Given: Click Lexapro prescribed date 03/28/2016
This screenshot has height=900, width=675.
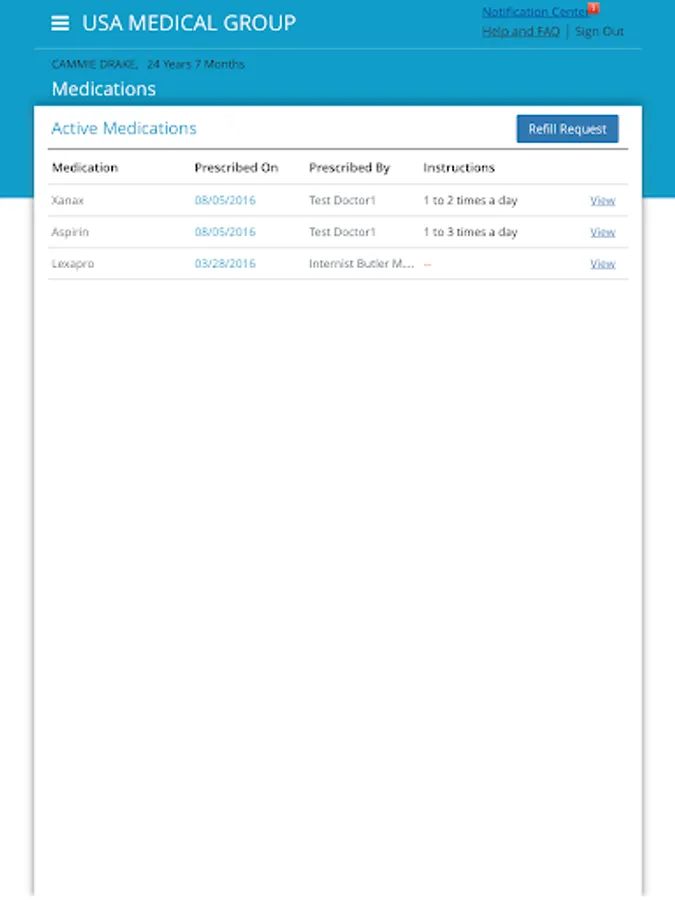Looking at the screenshot, I should (225, 263).
